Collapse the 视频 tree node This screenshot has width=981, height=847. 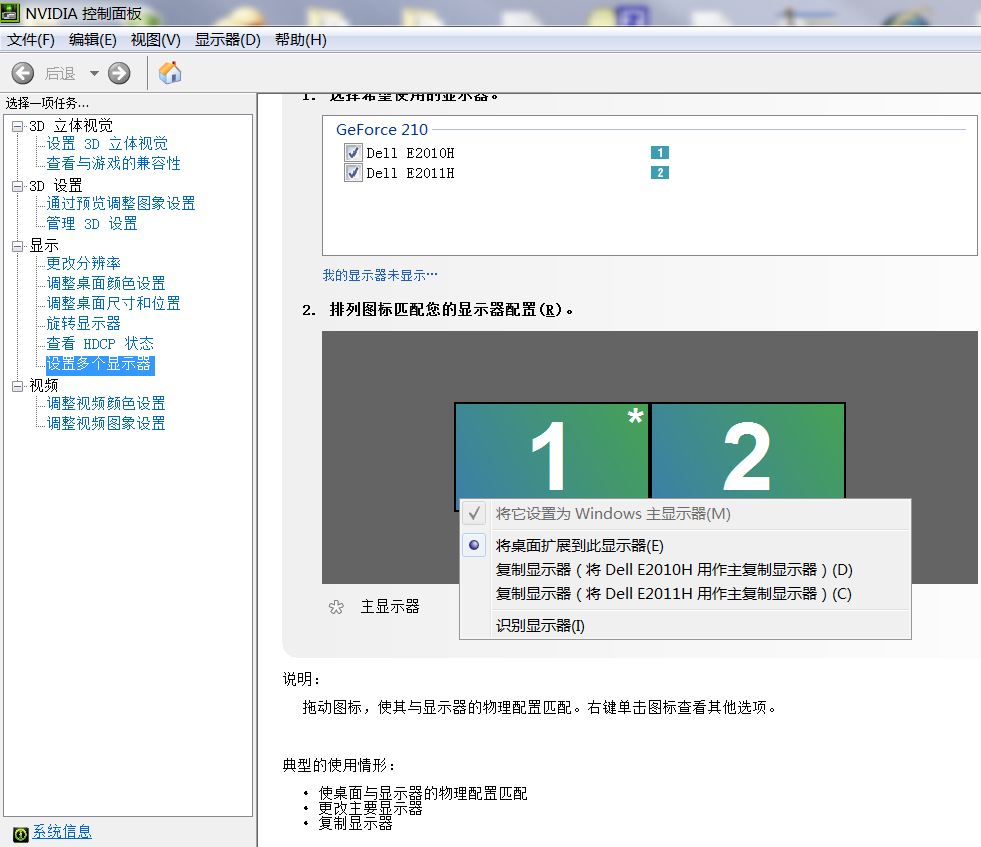[18, 386]
